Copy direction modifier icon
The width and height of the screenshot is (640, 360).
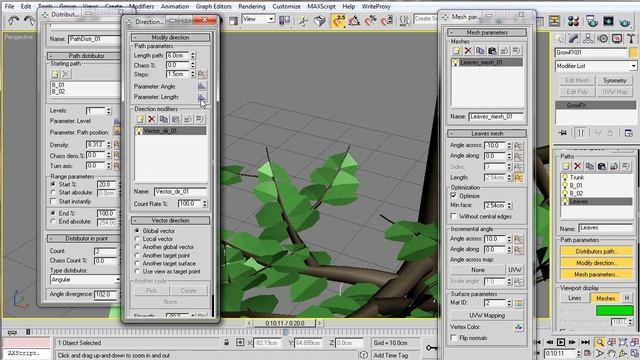click(164, 119)
